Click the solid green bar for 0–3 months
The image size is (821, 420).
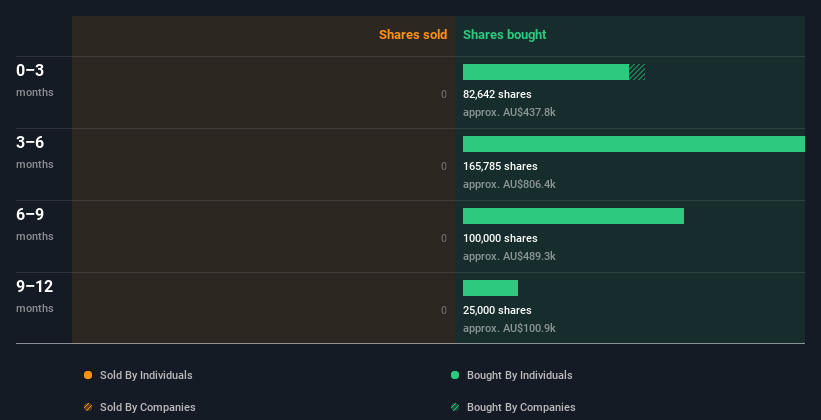(x=546, y=72)
